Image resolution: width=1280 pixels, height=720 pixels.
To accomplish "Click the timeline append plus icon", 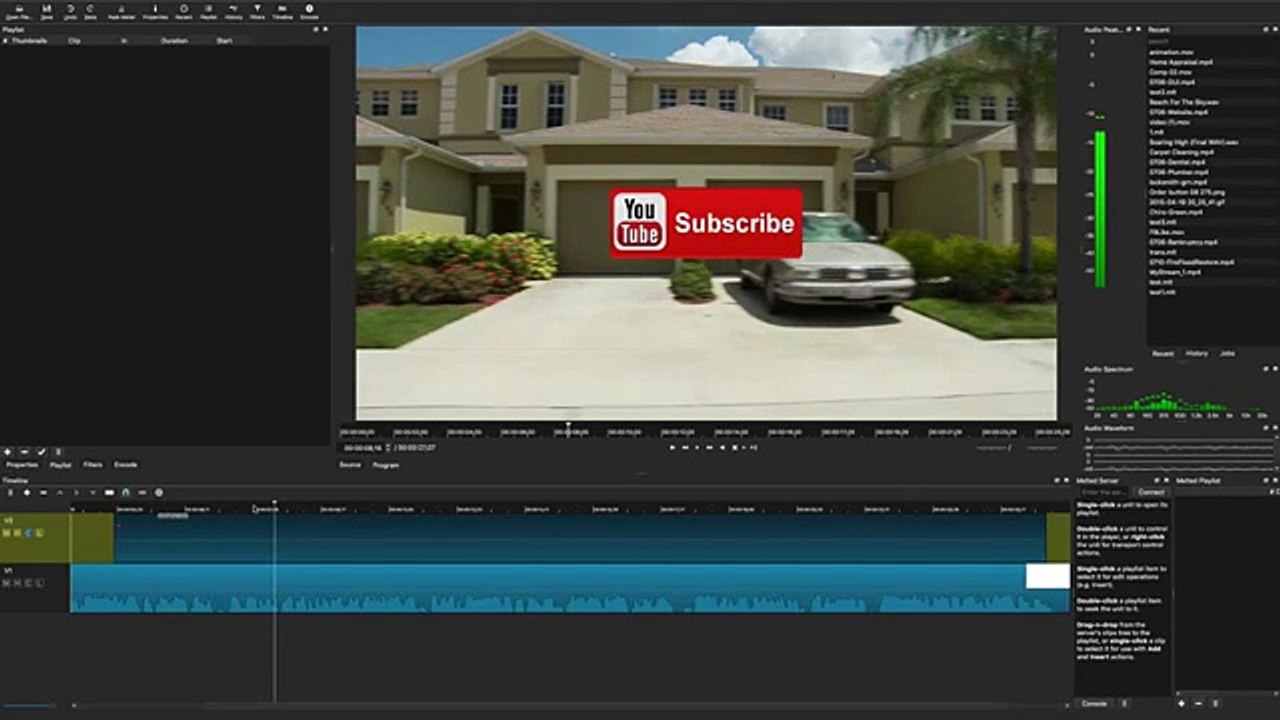I will pyautogui.click(x=27, y=492).
